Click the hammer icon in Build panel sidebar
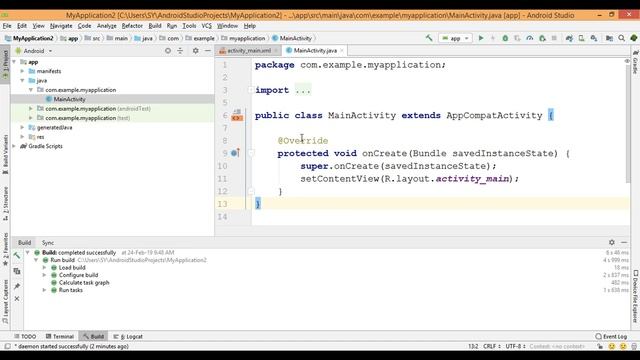 pos(17,256)
